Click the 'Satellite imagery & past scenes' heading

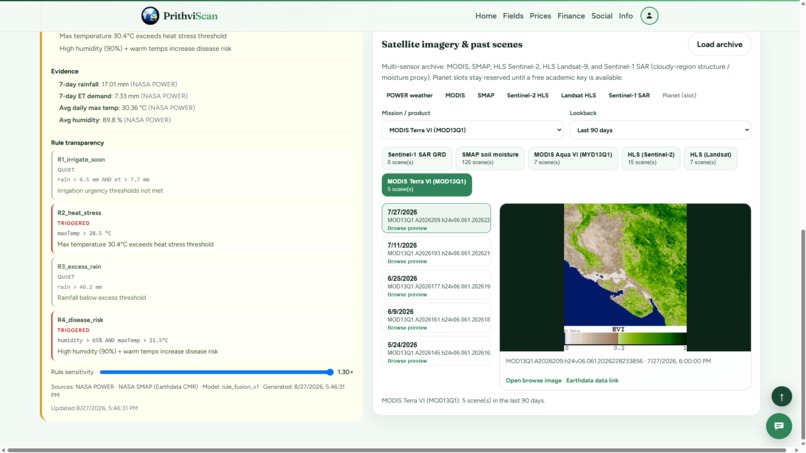tap(452, 45)
